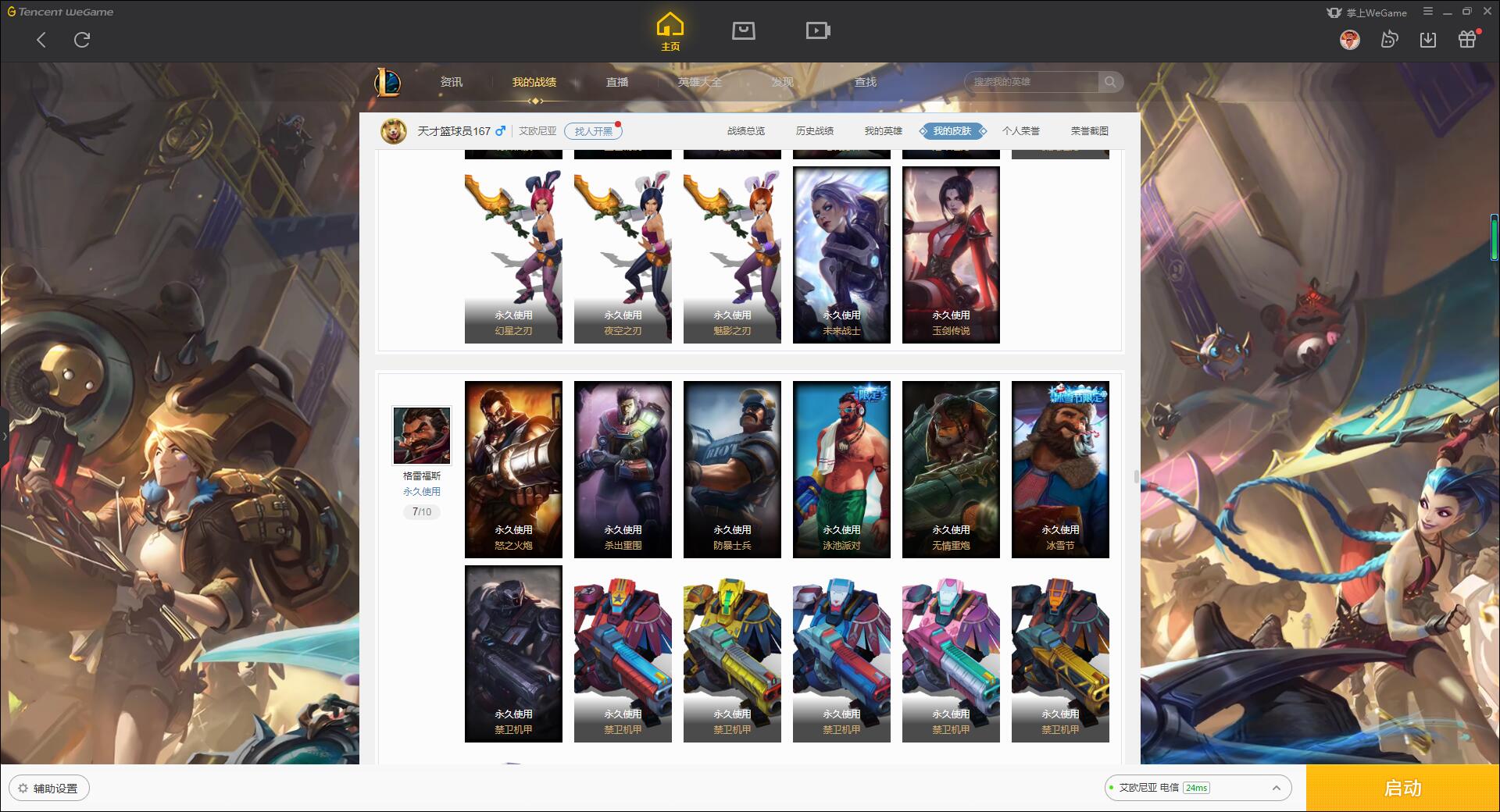Switch to the 我的战绩 tab

(x=534, y=82)
